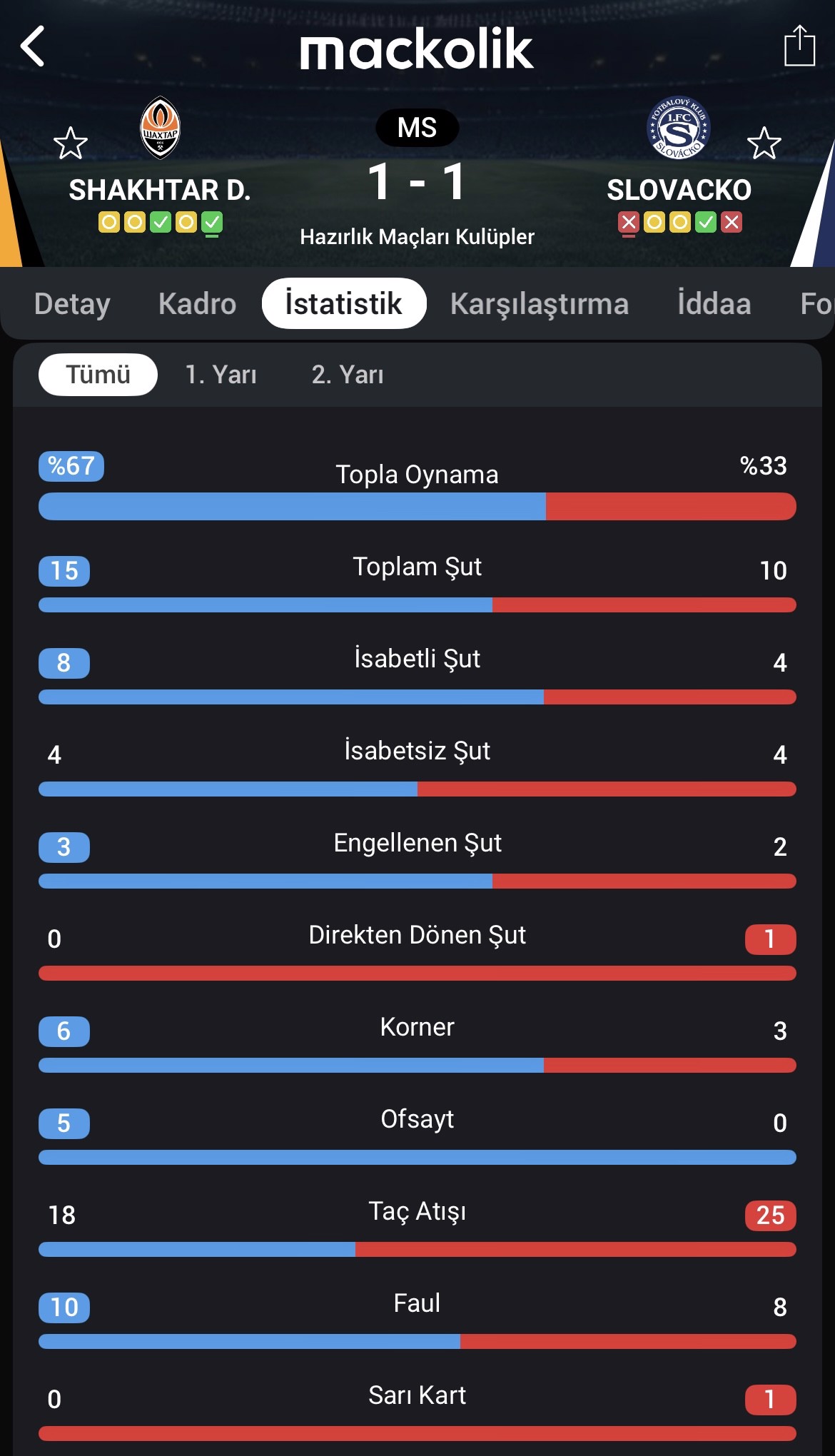Open the İddaa tab

coord(714,304)
